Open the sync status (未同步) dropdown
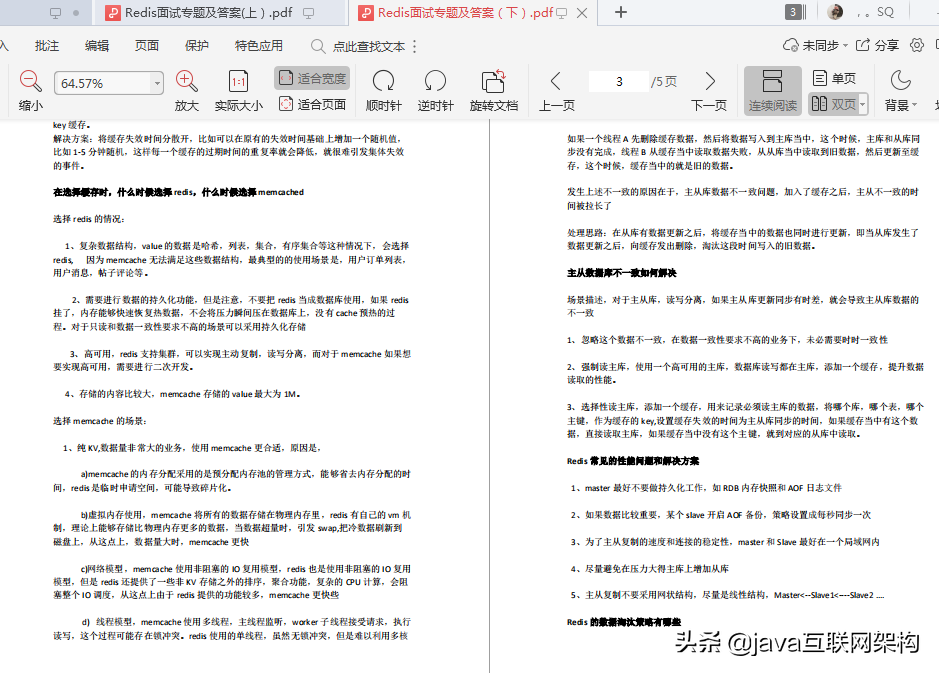The image size is (939, 673). point(815,46)
